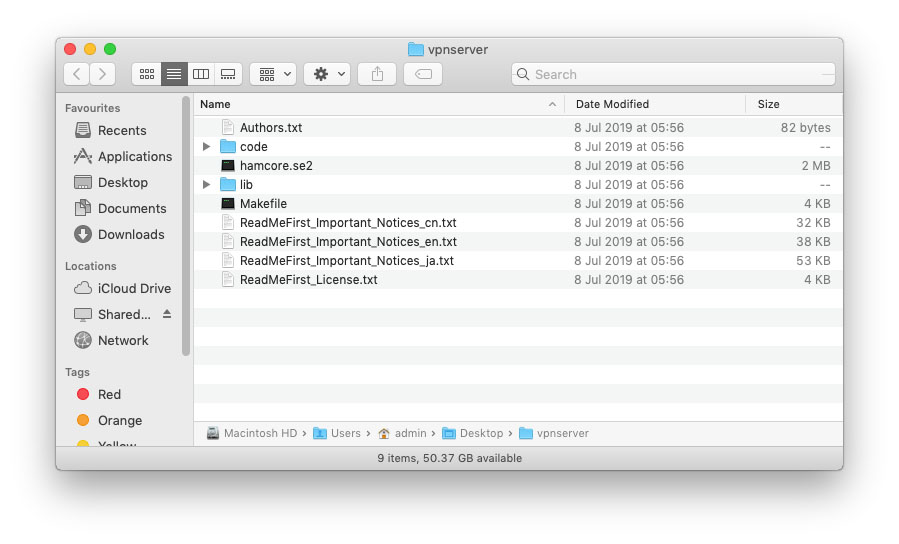Go to Desktop in the path bar
The width and height of the screenshot is (899, 544).
click(x=481, y=433)
